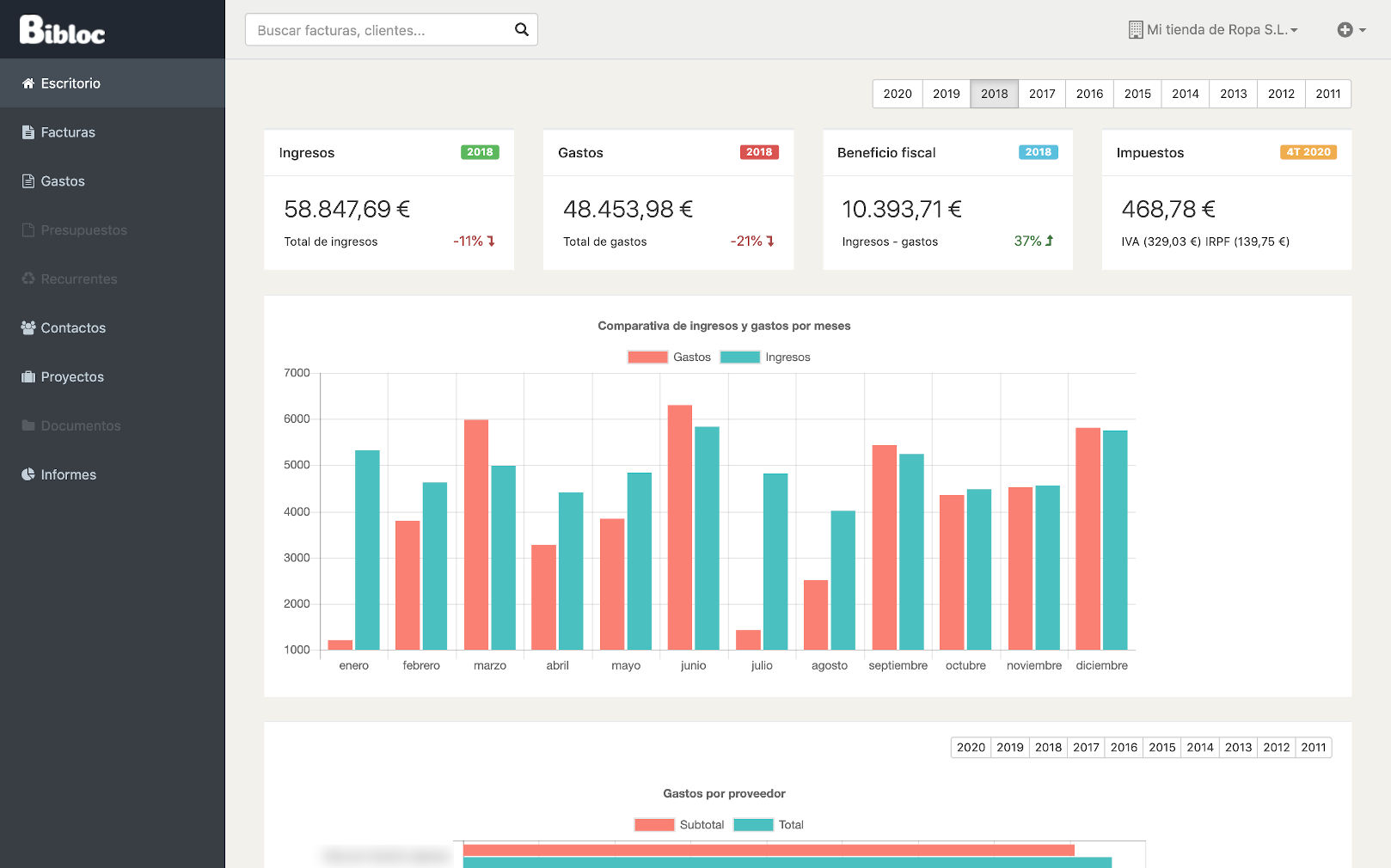Choose 2019 in proveedor year selector
The height and width of the screenshot is (868, 1391).
(1010, 748)
